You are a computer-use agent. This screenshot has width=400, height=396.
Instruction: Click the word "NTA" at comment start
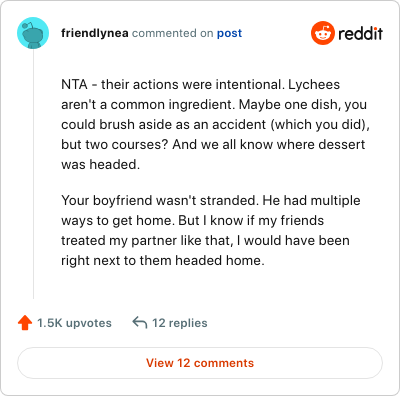coord(74,85)
